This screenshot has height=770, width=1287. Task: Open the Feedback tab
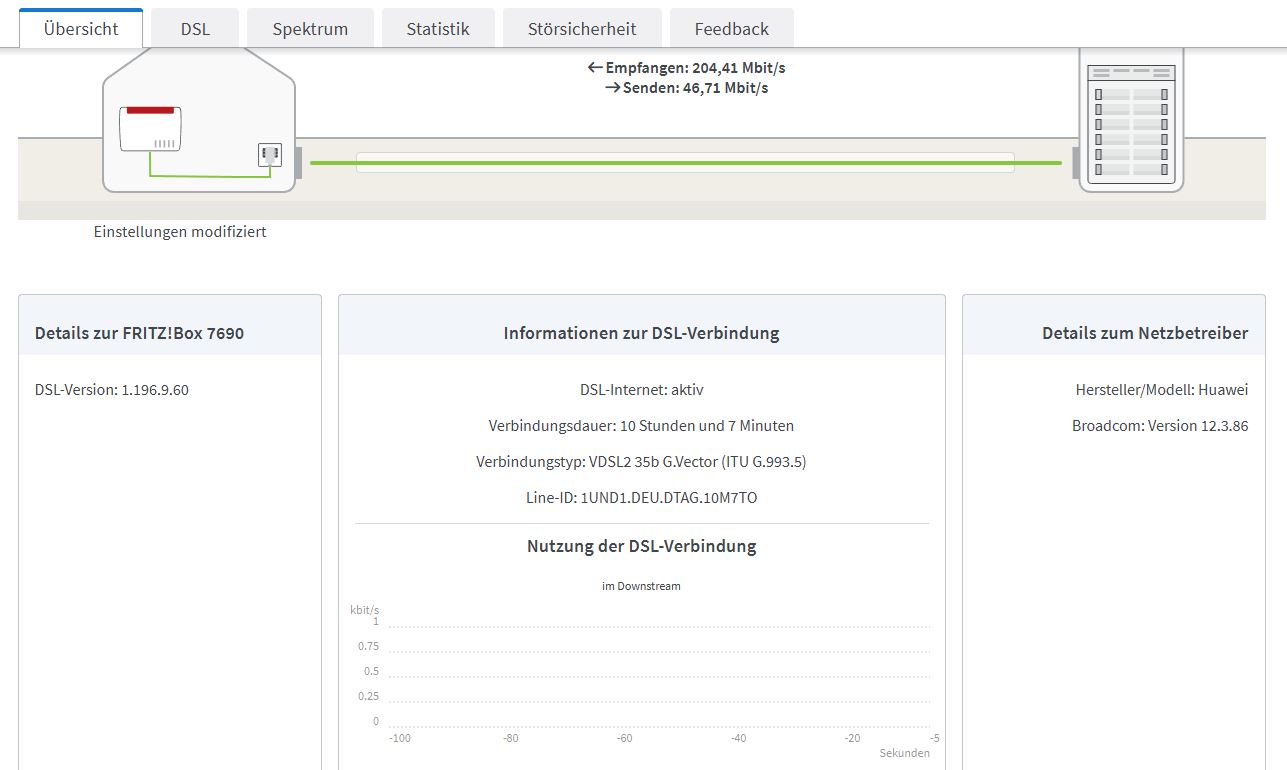tap(732, 29)
